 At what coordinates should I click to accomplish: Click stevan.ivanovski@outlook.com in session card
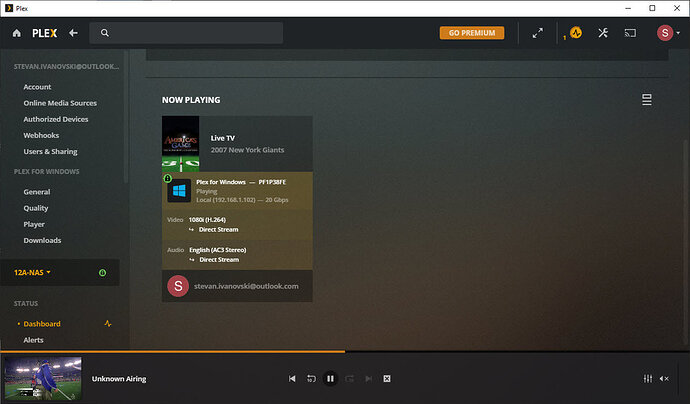[246, 286]
